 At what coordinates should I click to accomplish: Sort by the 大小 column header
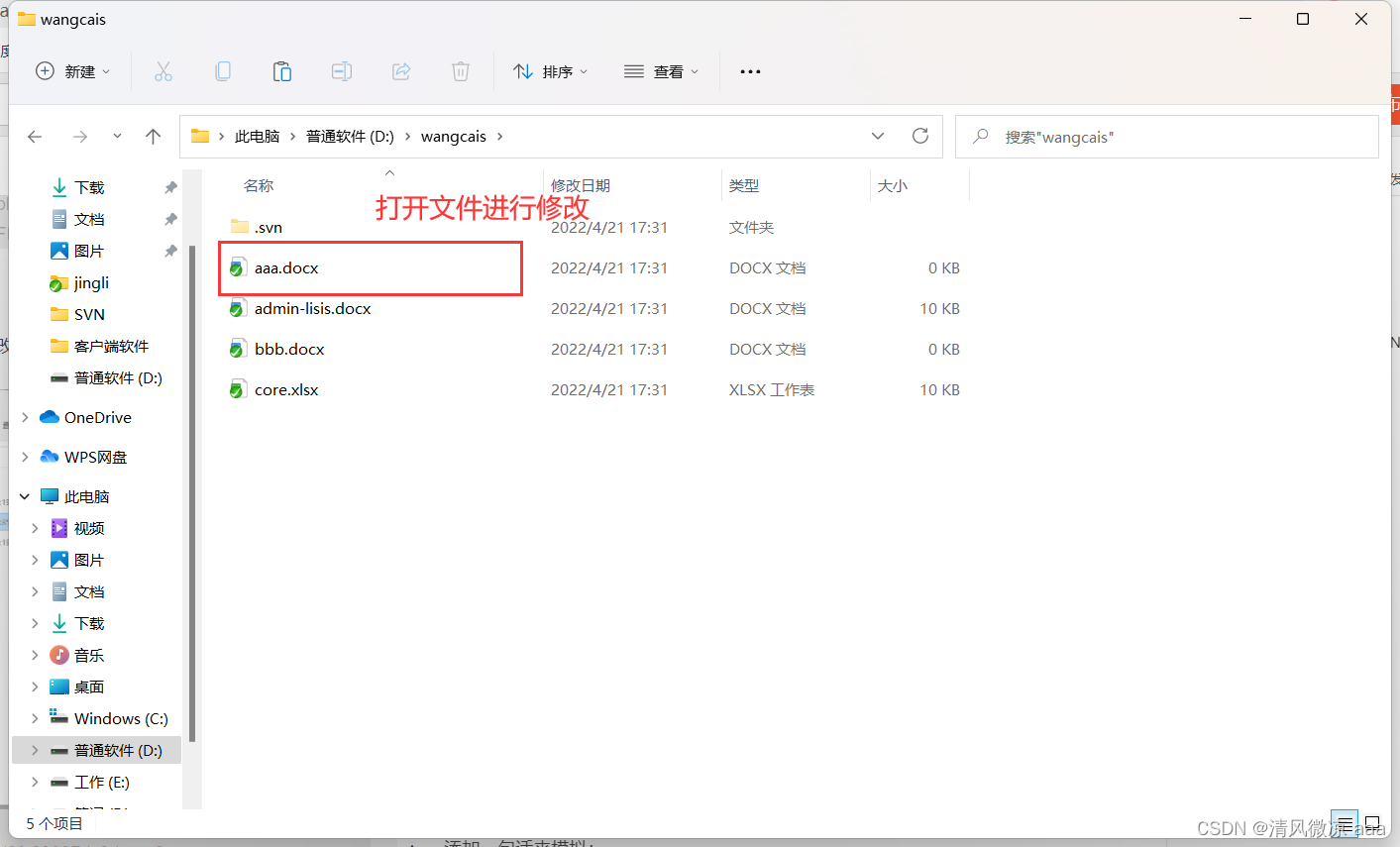pyautogui.click(x=893, y=185)
